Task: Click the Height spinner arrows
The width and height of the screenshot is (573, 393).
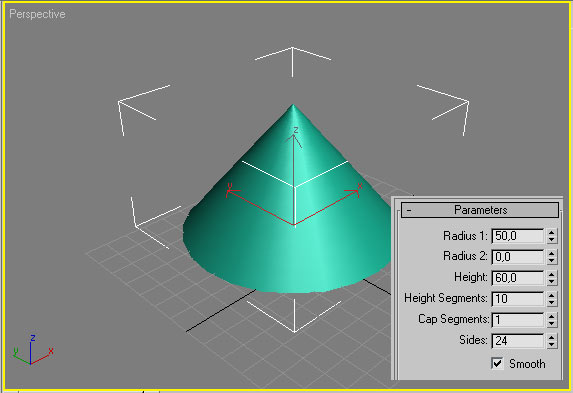Action: [x=551, y=277]
